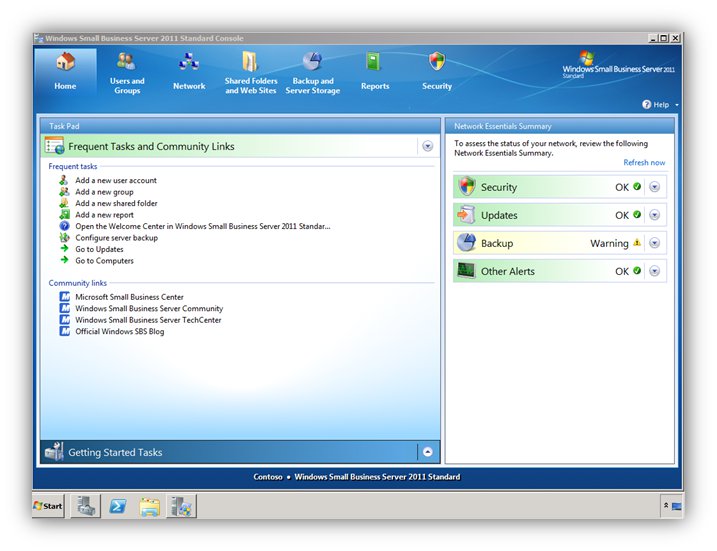Image resolution: width=717 pixels, height=551 pixels.
Task: Click Add a new user account
Action: pyautogui.click(x=116, y=181)
